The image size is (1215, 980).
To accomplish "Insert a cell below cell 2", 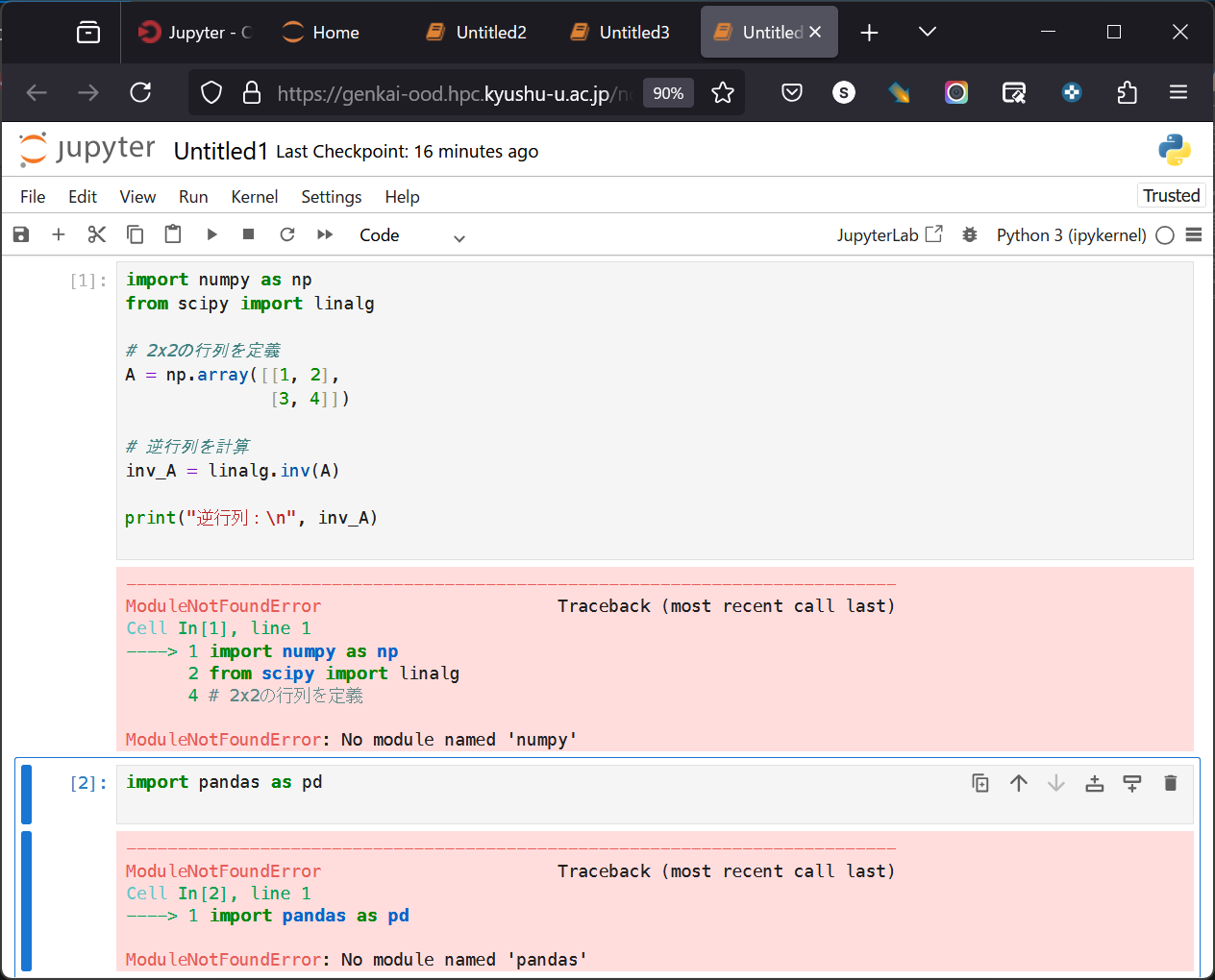I will tap(1132, 783).
